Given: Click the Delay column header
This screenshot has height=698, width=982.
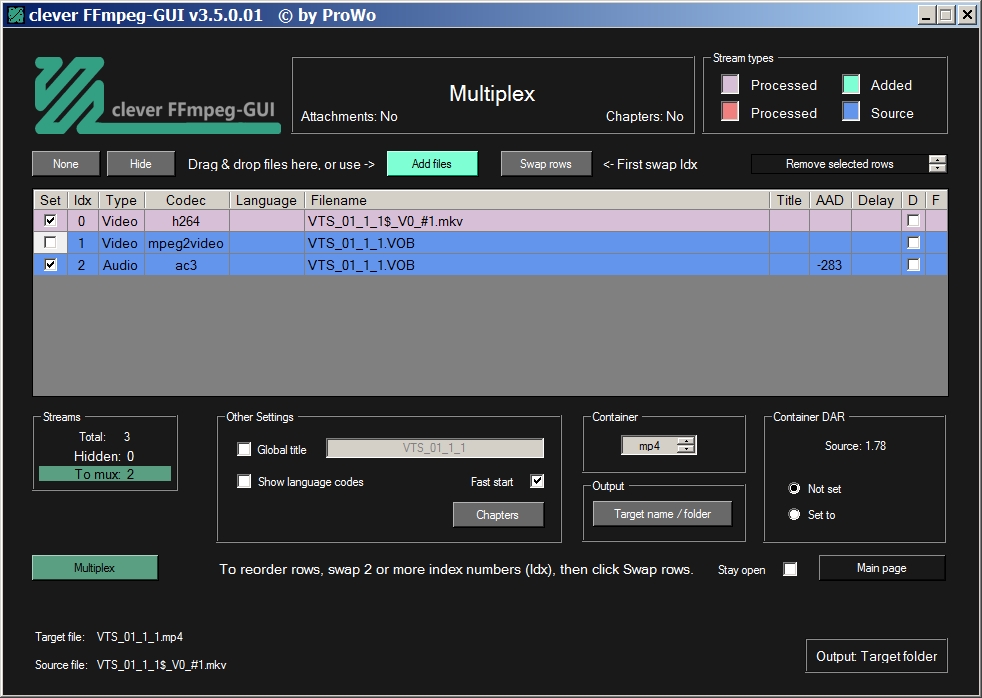Looking at the screenshot, I should [x=876, y=200].
